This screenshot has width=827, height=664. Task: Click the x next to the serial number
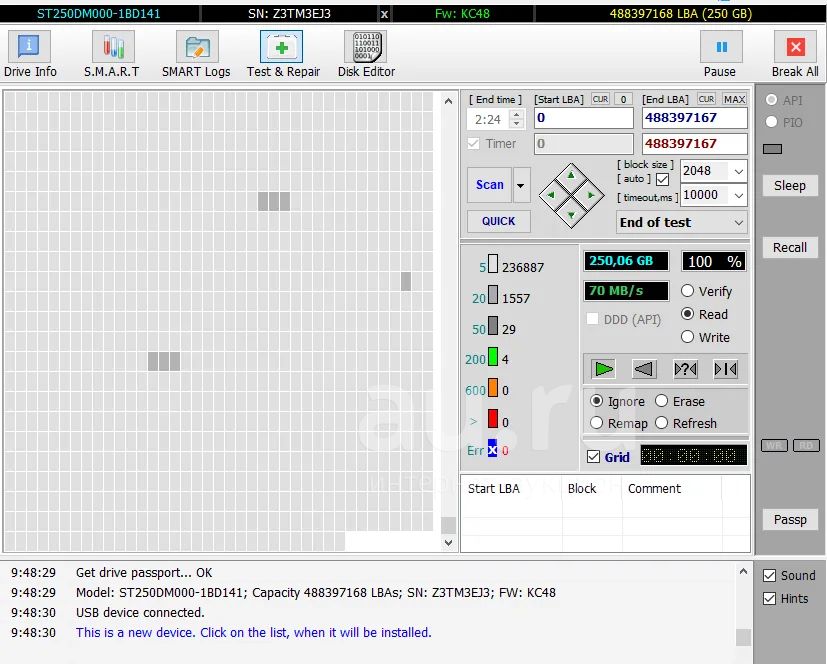(384, 14)
